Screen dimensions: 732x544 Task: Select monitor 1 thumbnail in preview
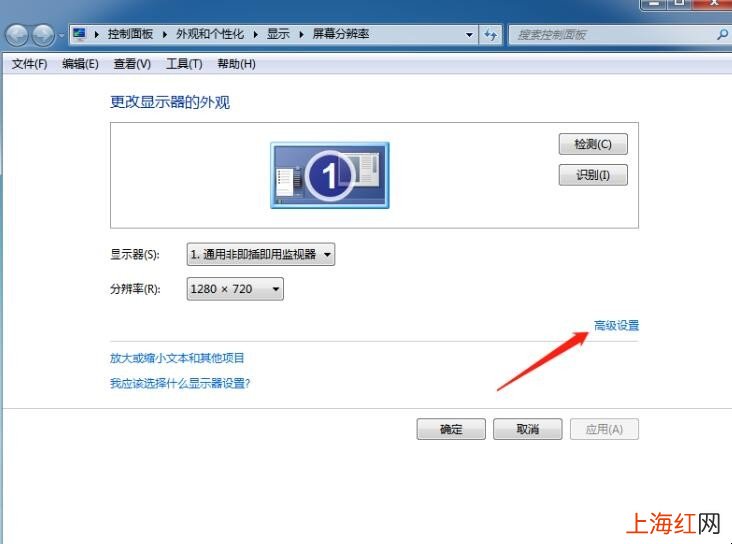330,176
